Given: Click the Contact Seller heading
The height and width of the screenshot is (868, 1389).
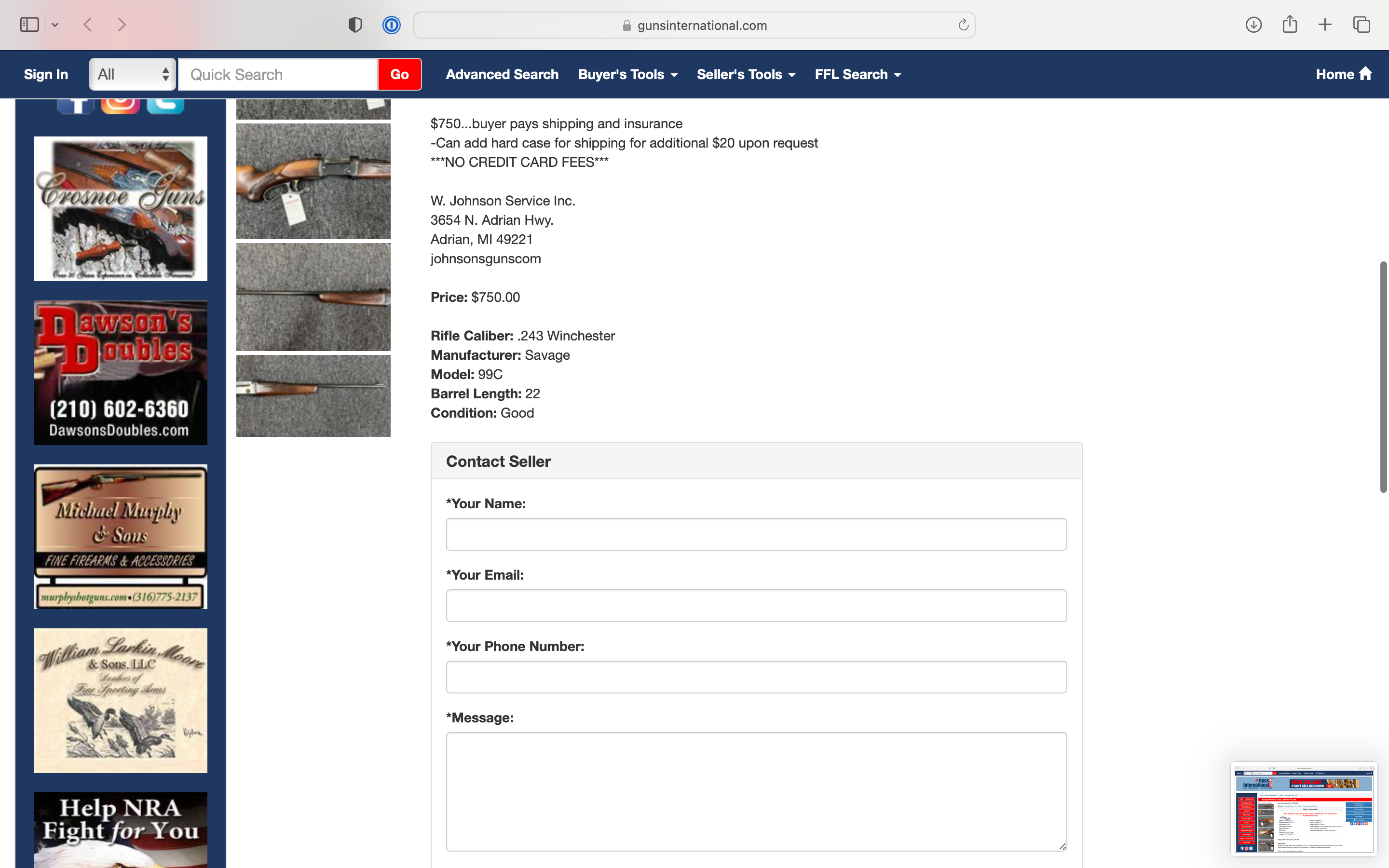Looking at the screenshot, I should [x=498, y=461].
